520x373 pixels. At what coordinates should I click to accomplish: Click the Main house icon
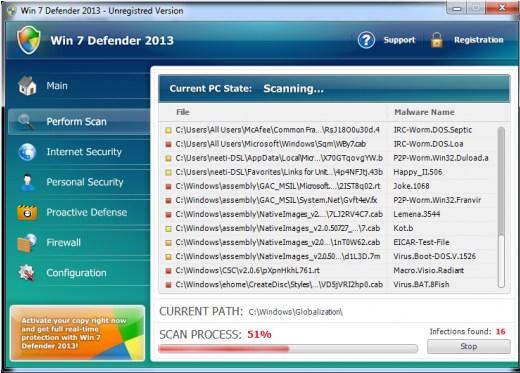coord(27,86)
